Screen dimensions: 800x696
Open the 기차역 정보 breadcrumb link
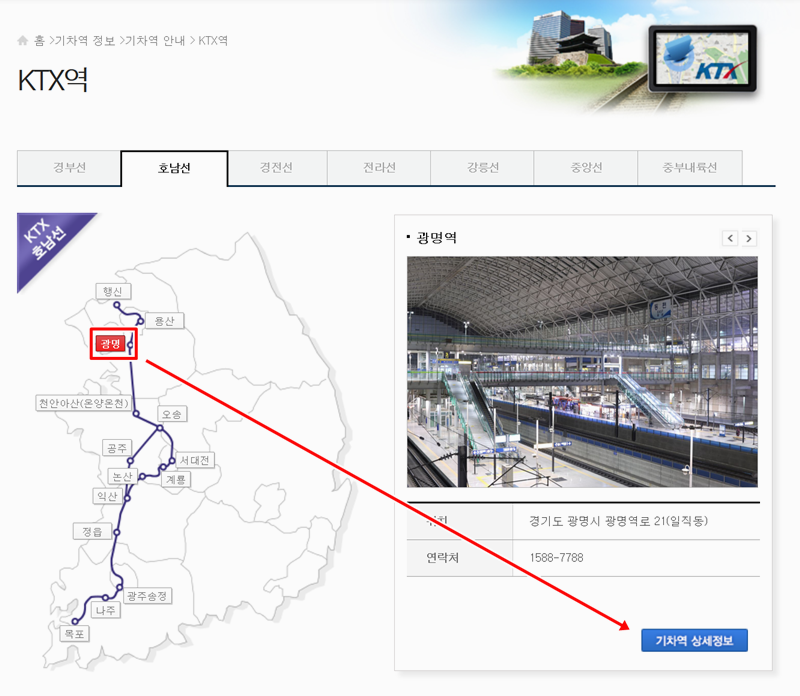[x=85, y=41]
